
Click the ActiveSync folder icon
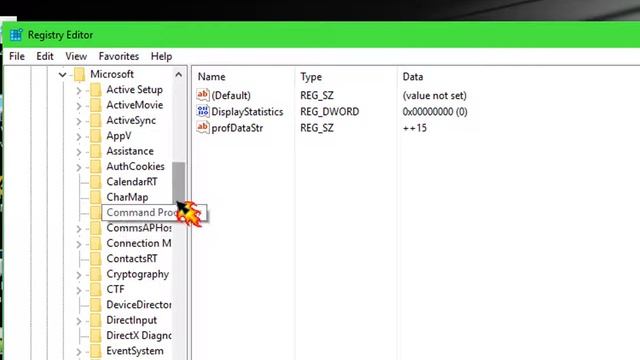point(96,120)
